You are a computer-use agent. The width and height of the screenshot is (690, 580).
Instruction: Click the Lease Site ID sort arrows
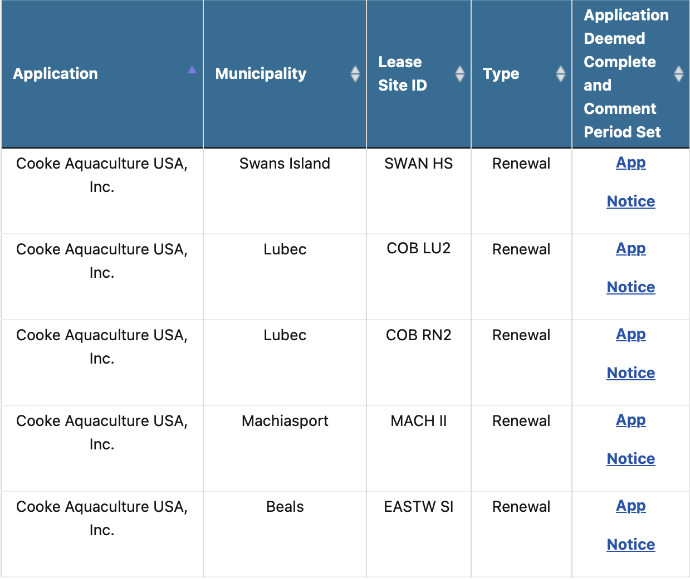pyautogui.click(x=460, y=74)
